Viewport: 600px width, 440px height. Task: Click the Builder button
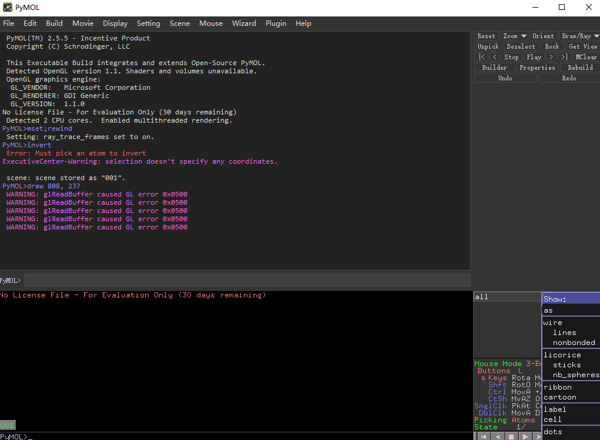tap(494, 68)
